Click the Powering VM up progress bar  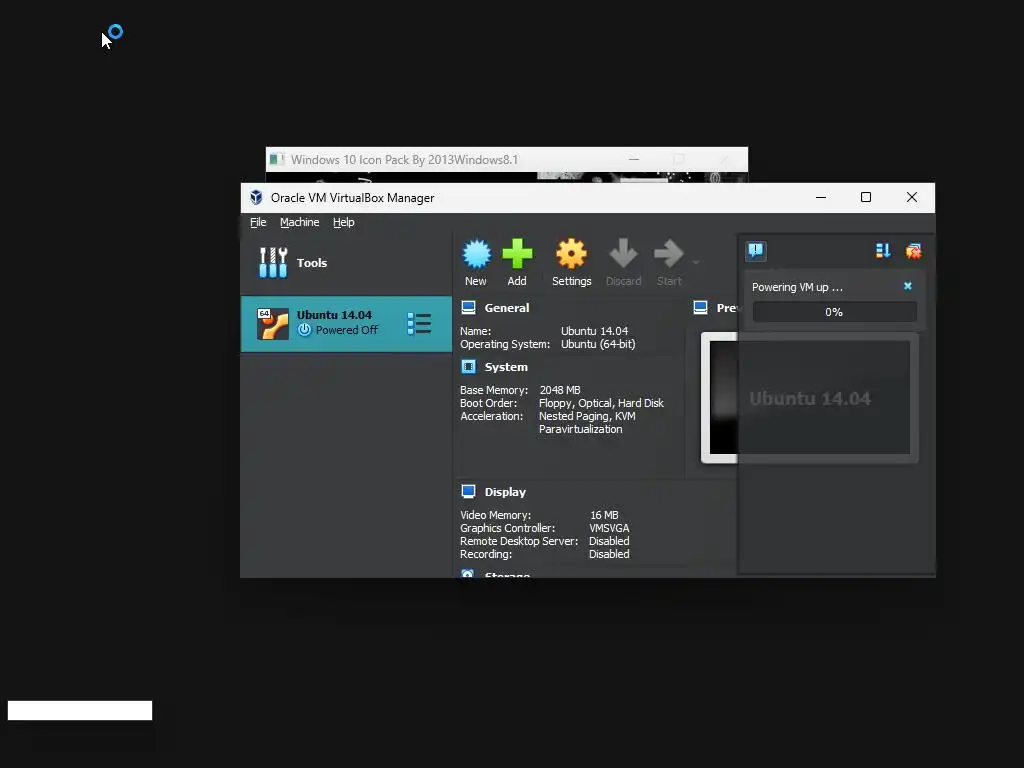point(834,312)
